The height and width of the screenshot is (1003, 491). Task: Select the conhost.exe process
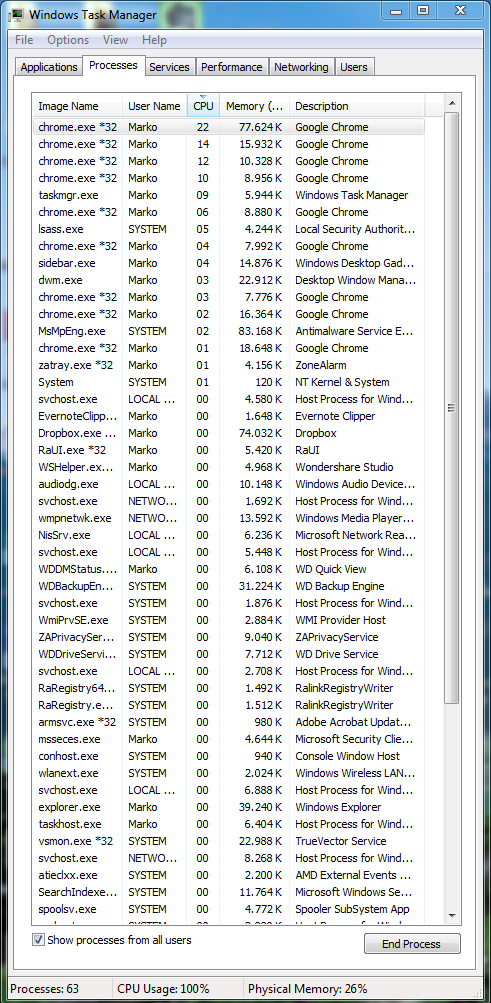pos(228,756)
